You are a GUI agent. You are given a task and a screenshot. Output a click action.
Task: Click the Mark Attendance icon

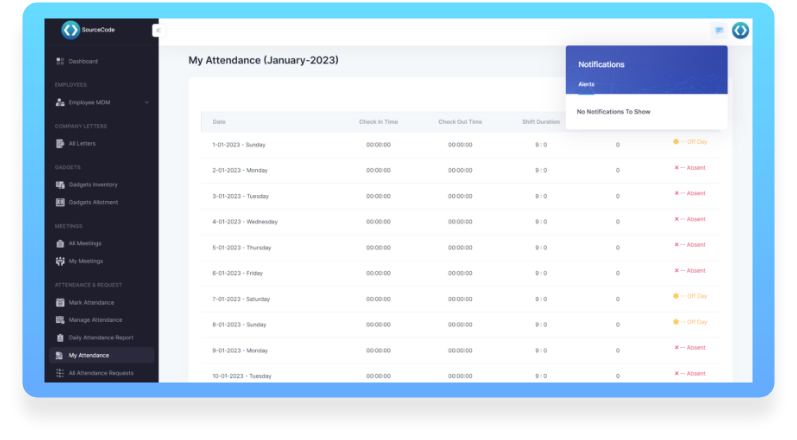pyautogui.click(x=60, y=303)
